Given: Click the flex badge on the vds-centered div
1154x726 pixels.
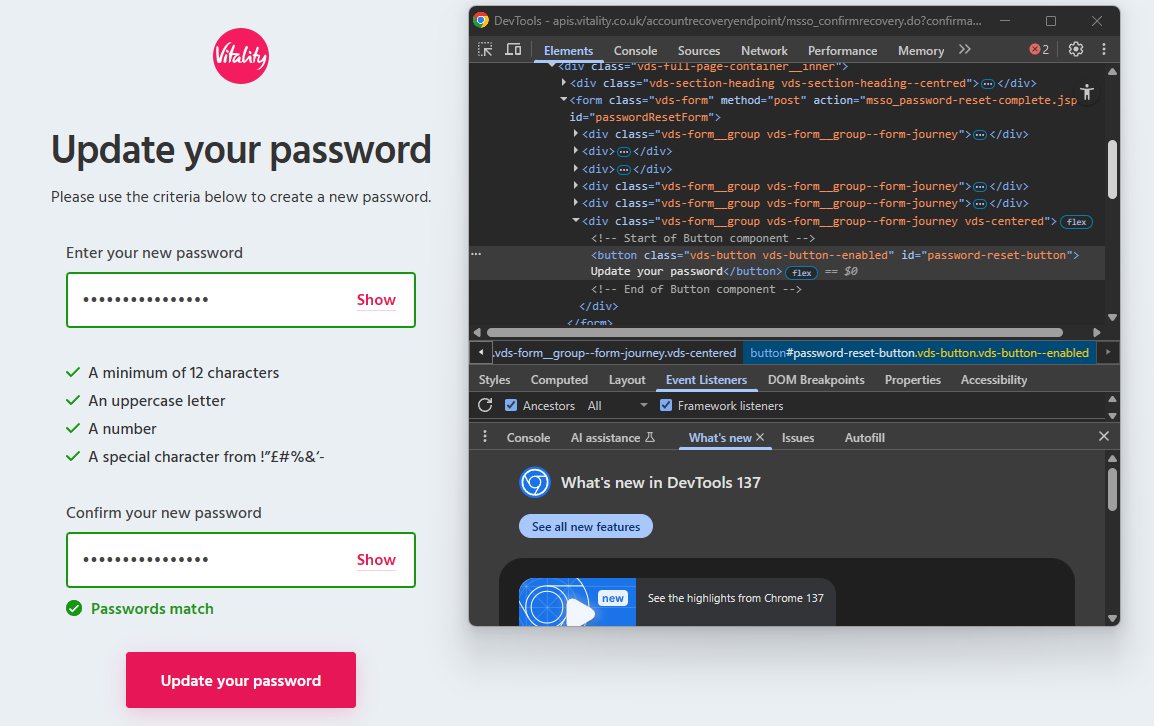Looking at the screenshot, I should (x=1077, y=222).
